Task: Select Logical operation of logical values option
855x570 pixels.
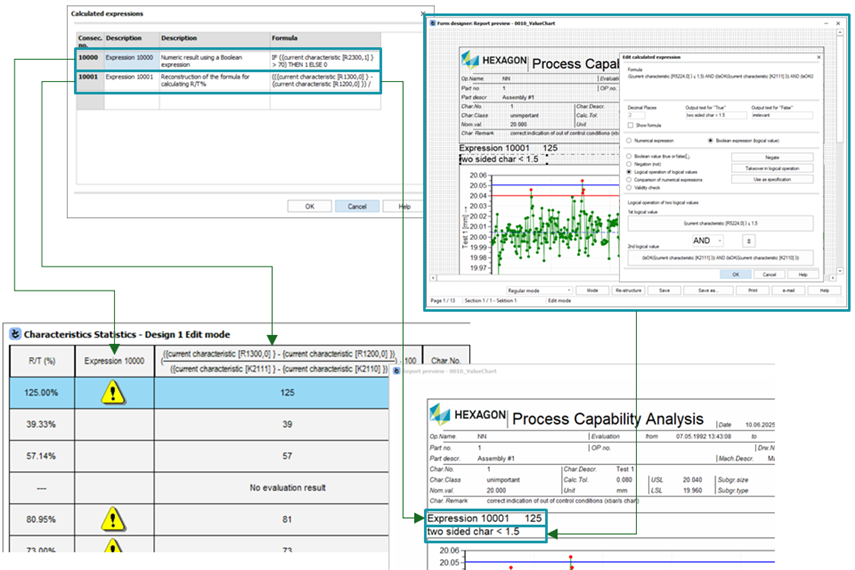Action: tap(629, 172)
